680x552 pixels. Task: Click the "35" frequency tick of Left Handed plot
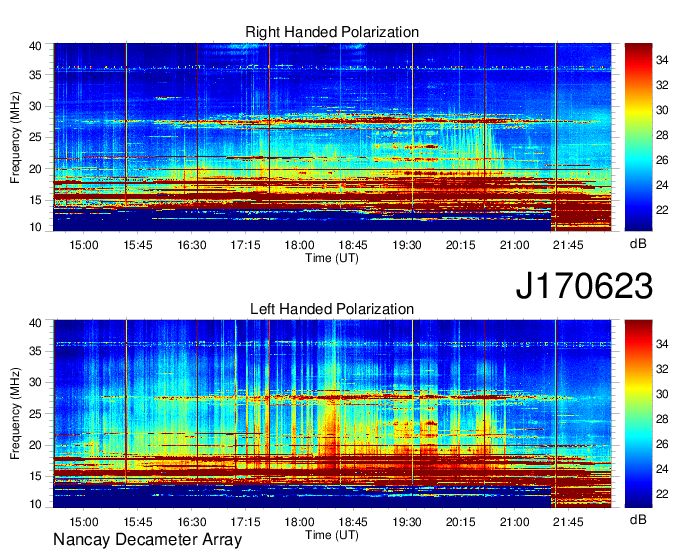(36, 351)
